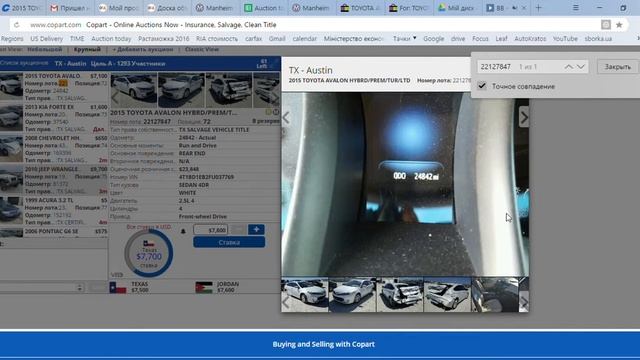Switch to Gmail Пришел tab
Viewport: 640px width, 360px height.
[x=69, y=8]
